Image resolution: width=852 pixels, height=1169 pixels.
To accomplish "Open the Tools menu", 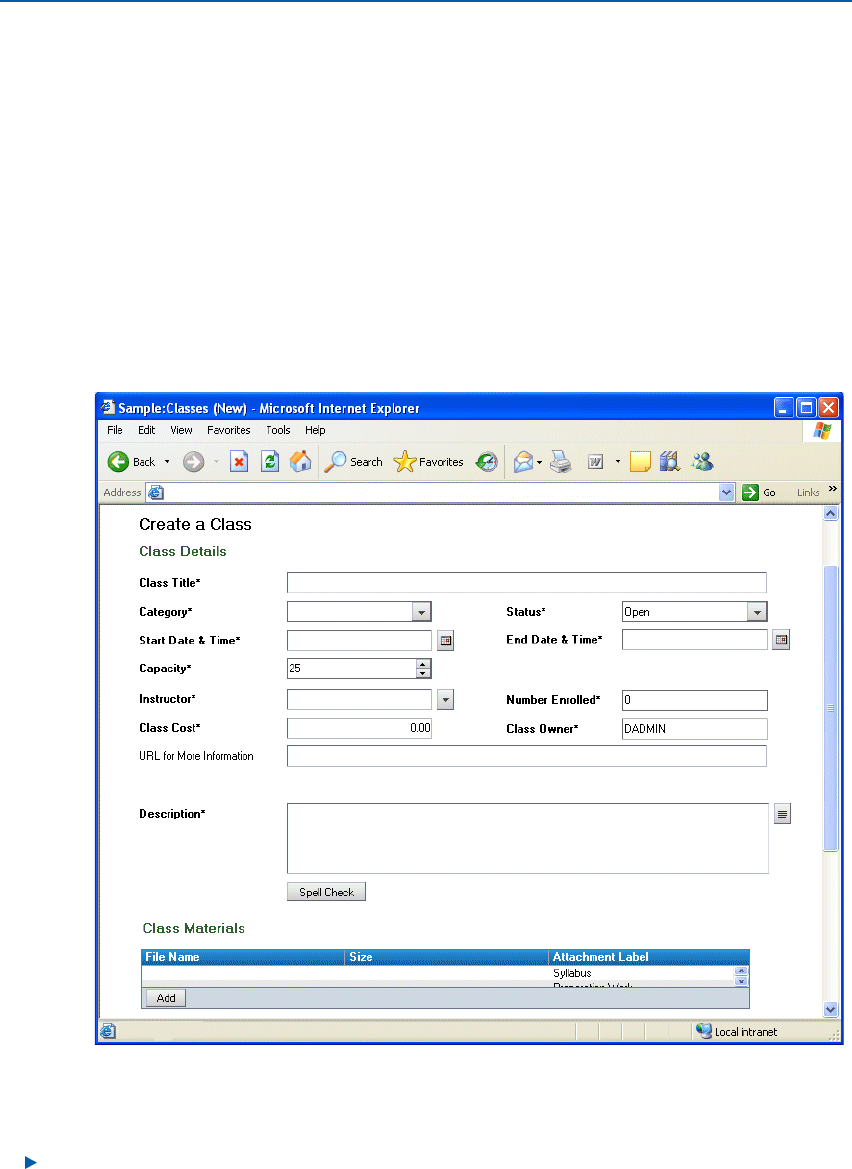I will [278, 430].
